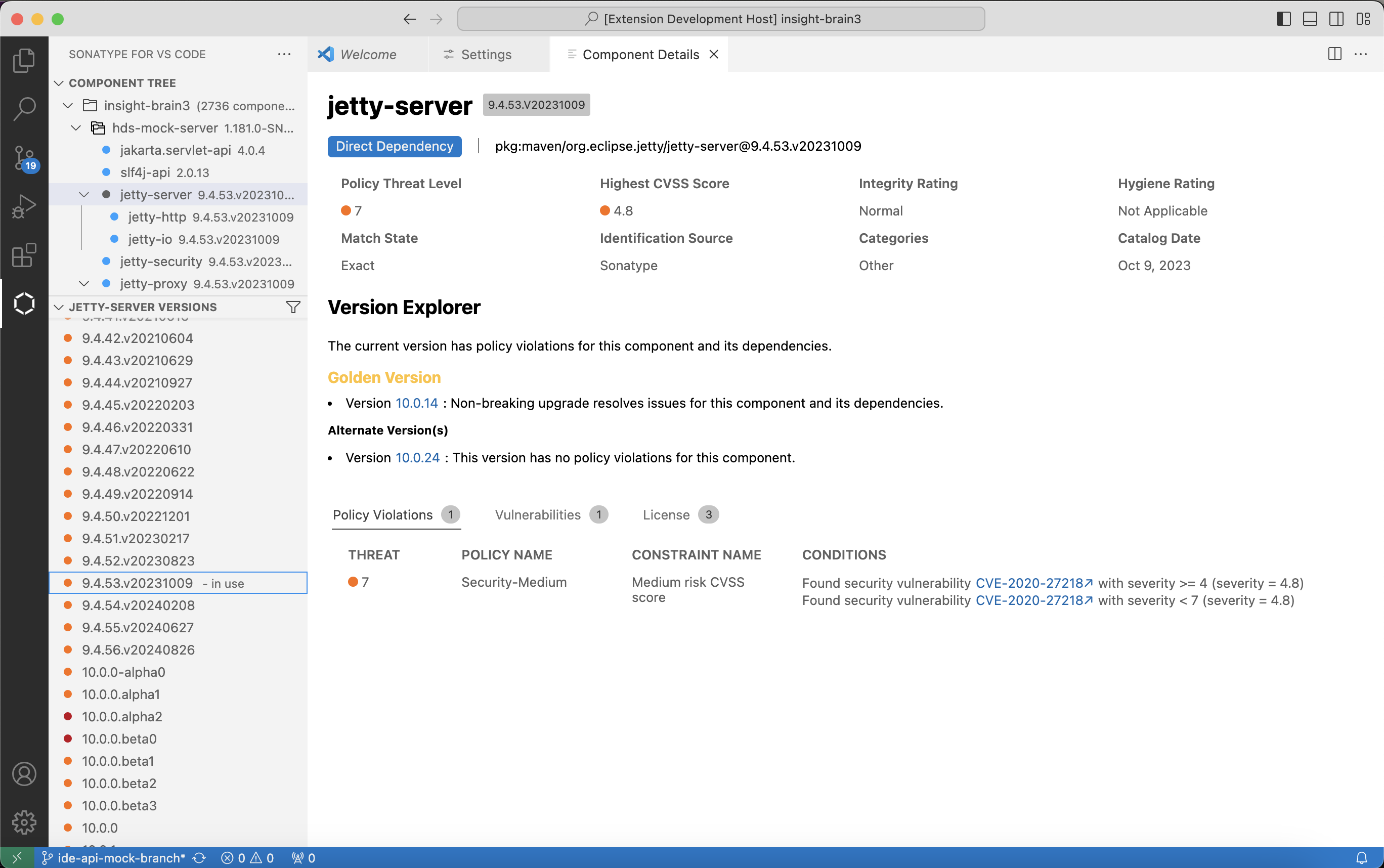Go back with the left arrow

[x=409, y=19]
